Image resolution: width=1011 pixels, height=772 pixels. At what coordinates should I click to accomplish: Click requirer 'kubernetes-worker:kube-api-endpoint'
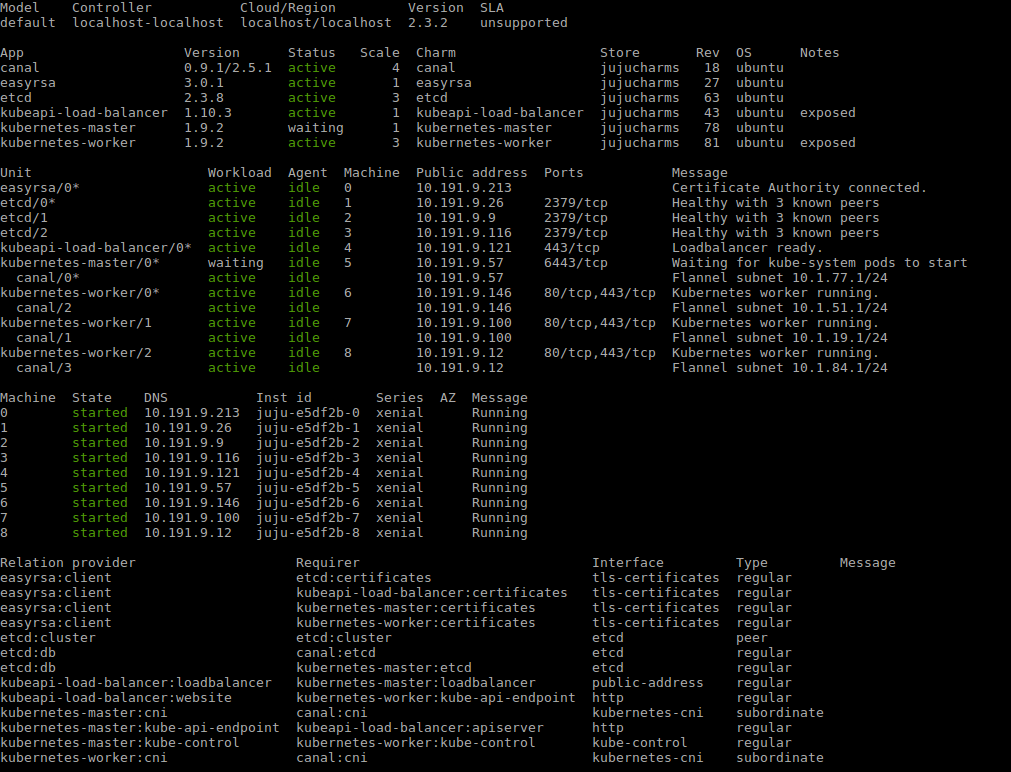coord(436,698)
